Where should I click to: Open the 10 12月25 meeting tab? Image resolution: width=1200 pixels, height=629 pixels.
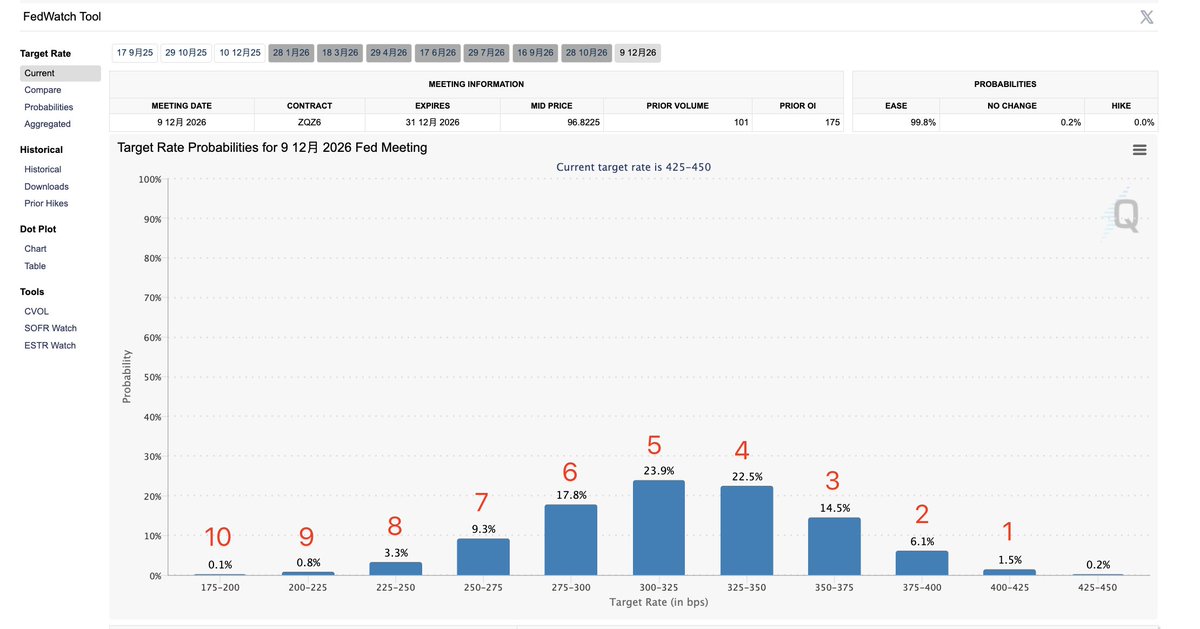[x=240, y=52]
